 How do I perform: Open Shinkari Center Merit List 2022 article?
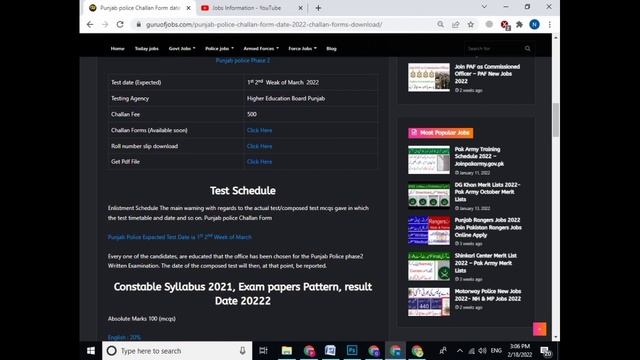(x=486, y=263)
